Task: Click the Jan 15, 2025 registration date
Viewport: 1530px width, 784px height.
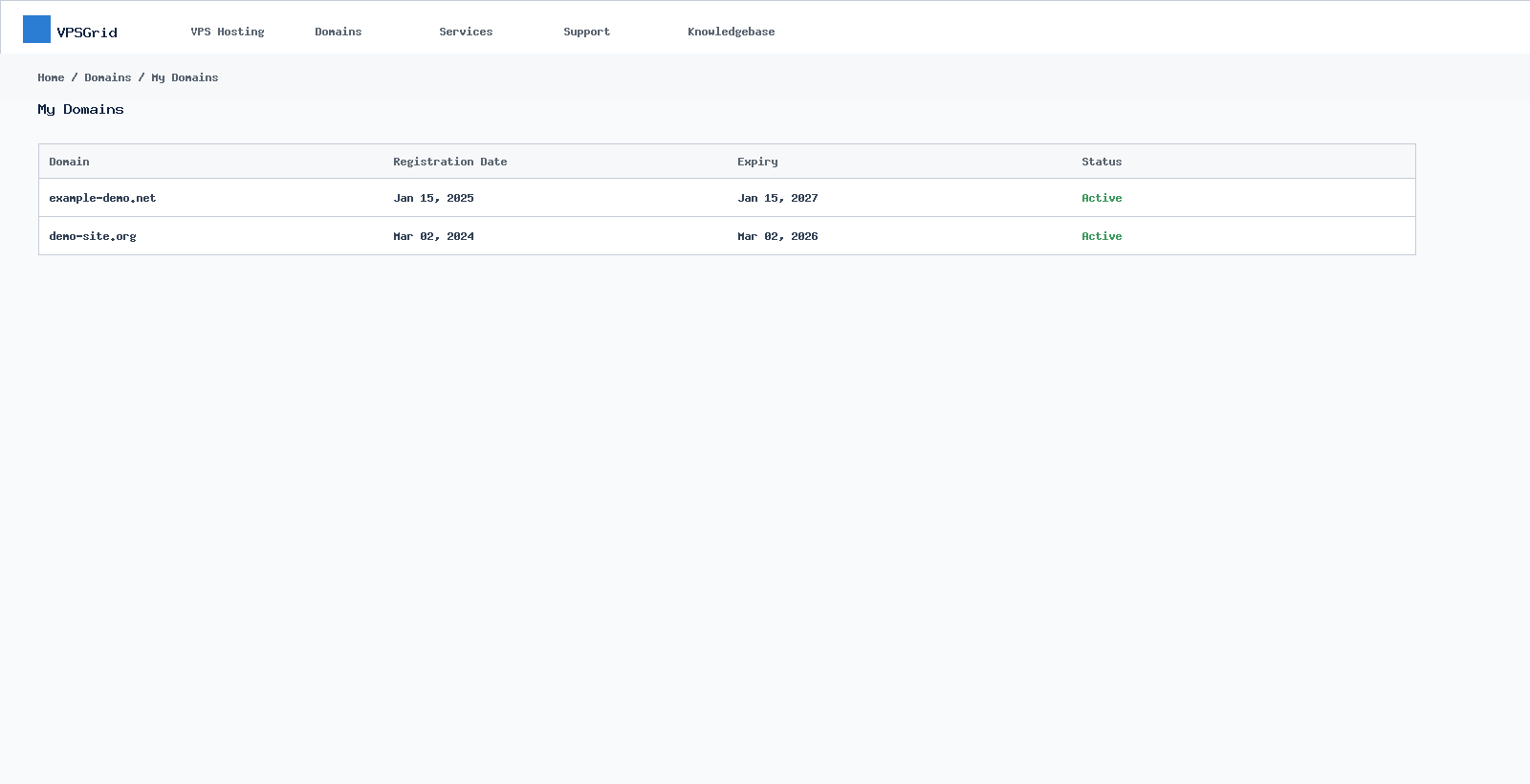Action: point(433,198)
